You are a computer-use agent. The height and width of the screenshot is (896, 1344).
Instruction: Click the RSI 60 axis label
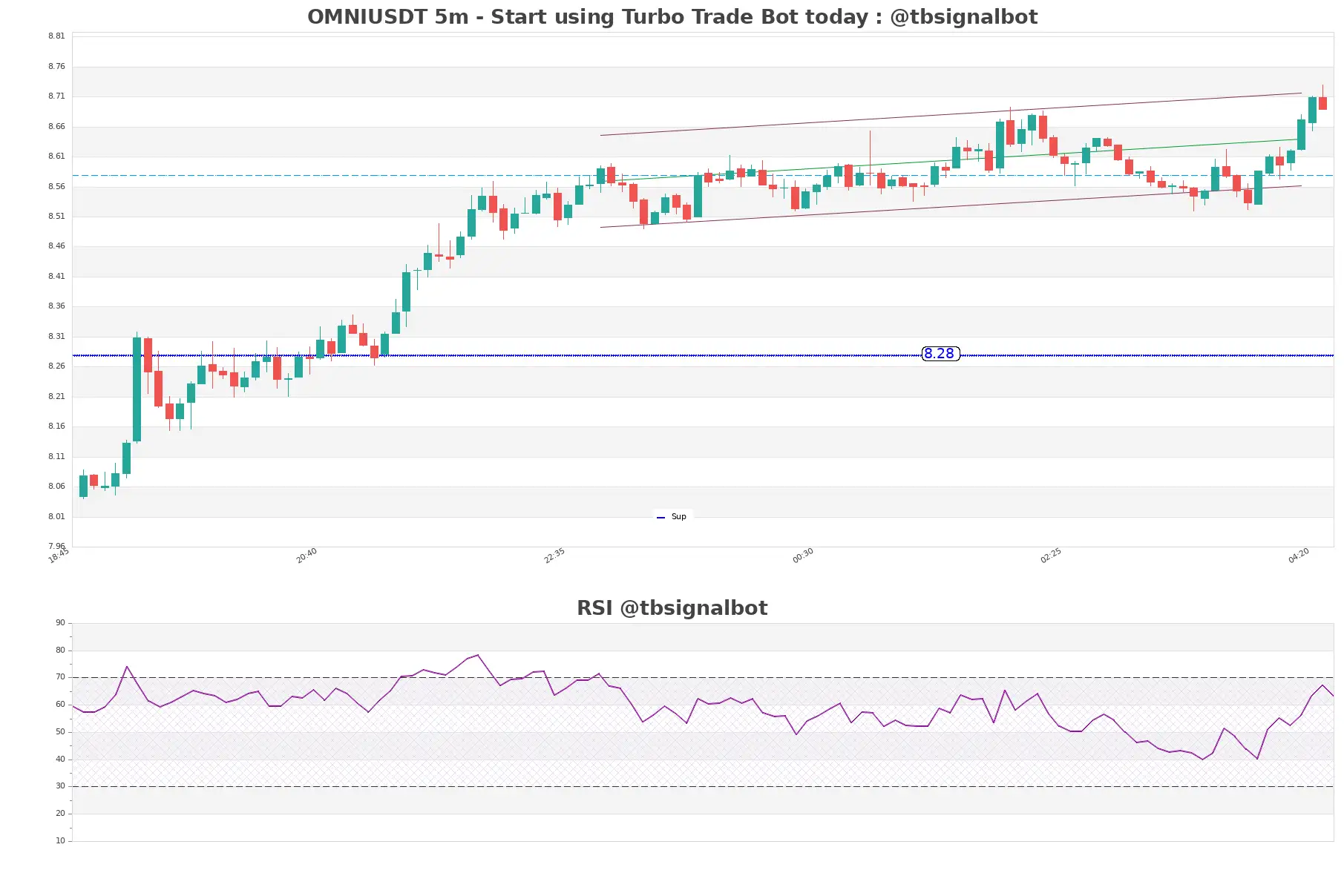(60, 705)
